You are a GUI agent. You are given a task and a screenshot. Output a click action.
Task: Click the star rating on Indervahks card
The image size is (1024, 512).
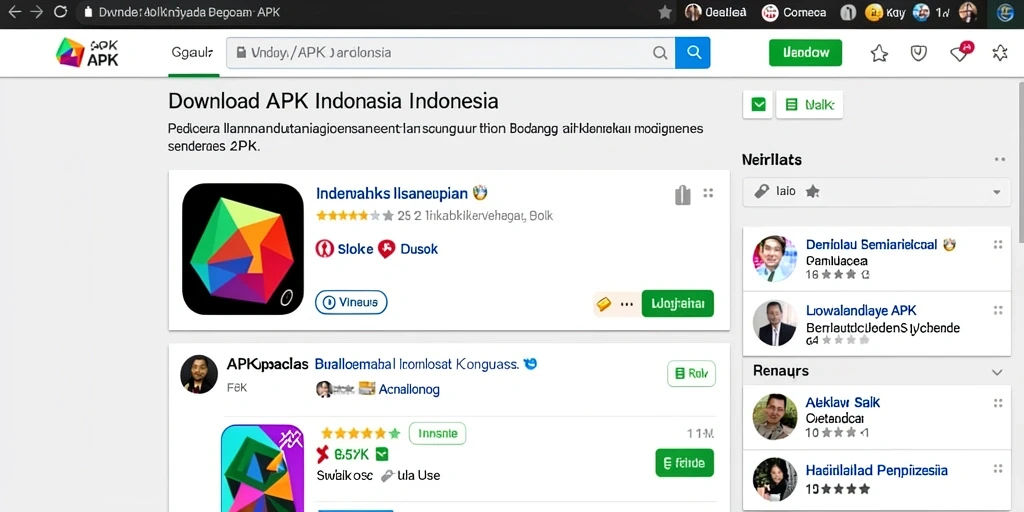pos(355,216)
